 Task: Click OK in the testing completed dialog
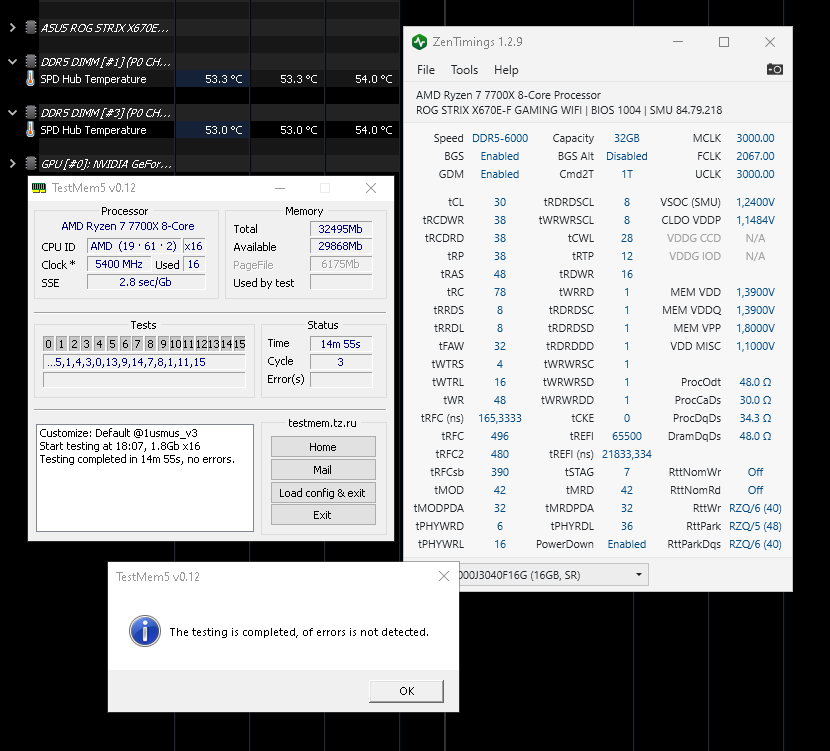(406, 691)
